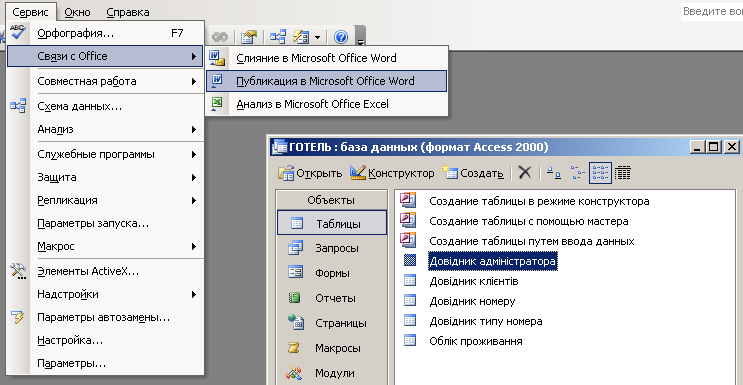
Task: Click the delete X icon in the database window
Action: (525, 173)
